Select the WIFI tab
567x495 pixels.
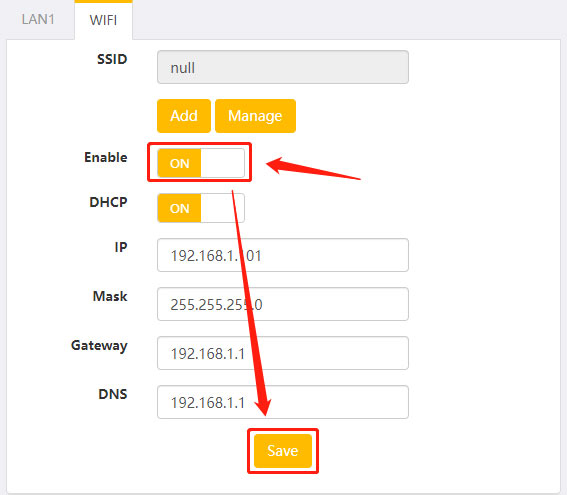[x=103, y=20]
